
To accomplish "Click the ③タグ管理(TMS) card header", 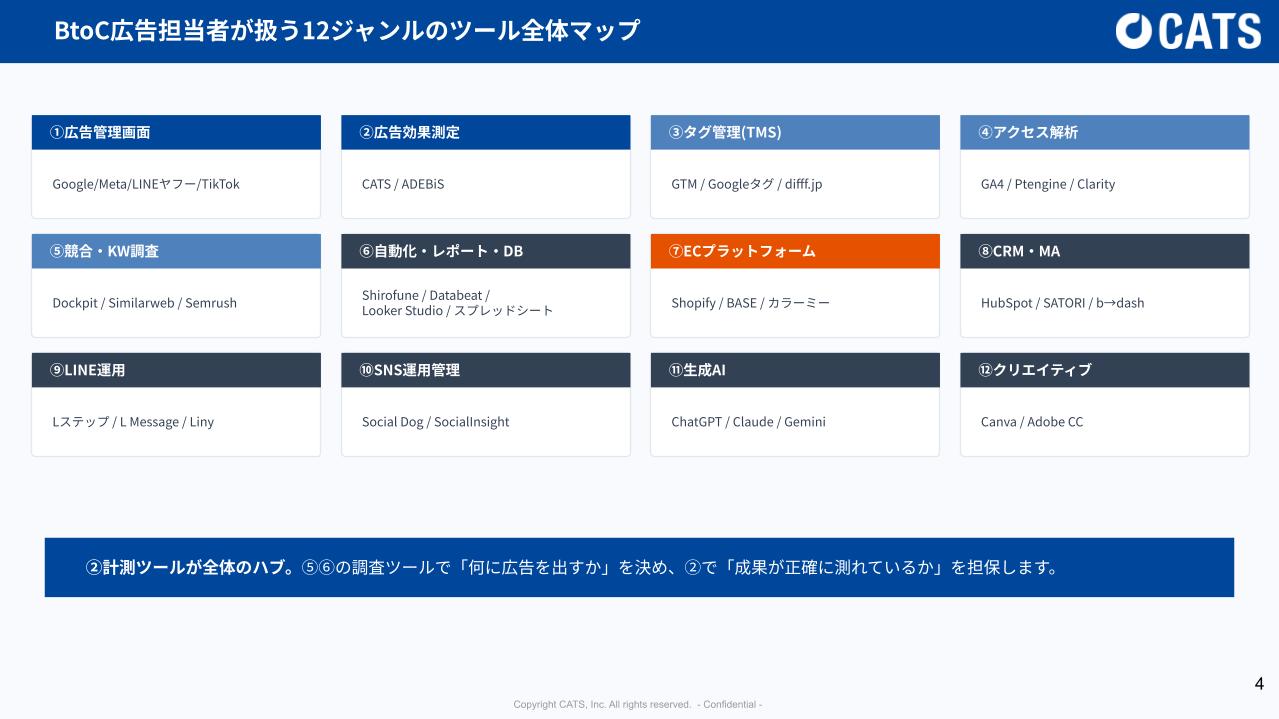I will point(795,132).
